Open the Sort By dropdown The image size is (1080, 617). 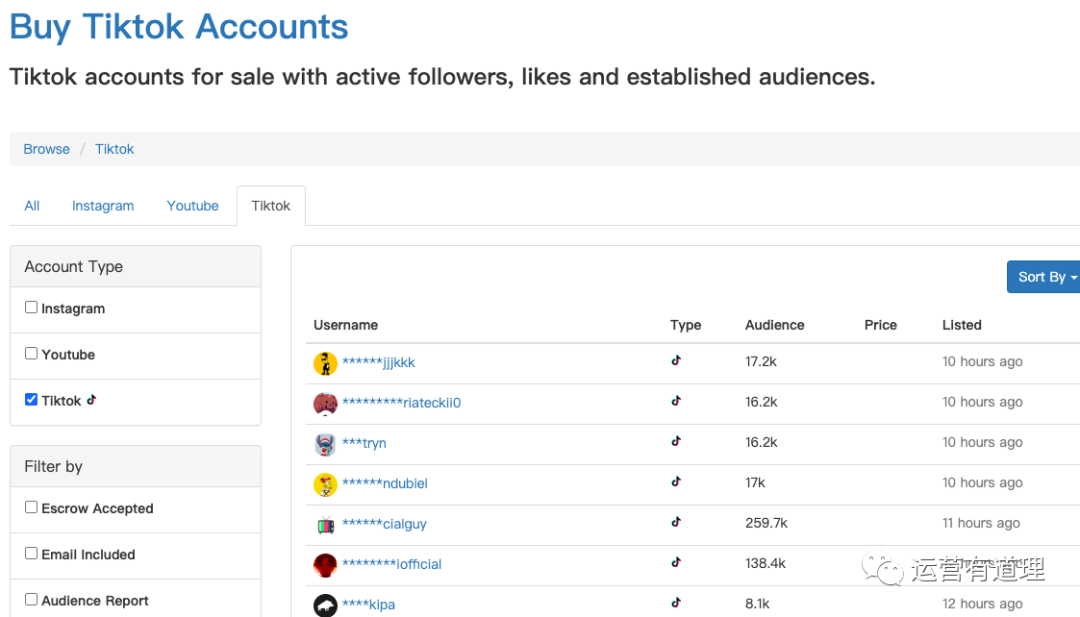[1046, 277]
